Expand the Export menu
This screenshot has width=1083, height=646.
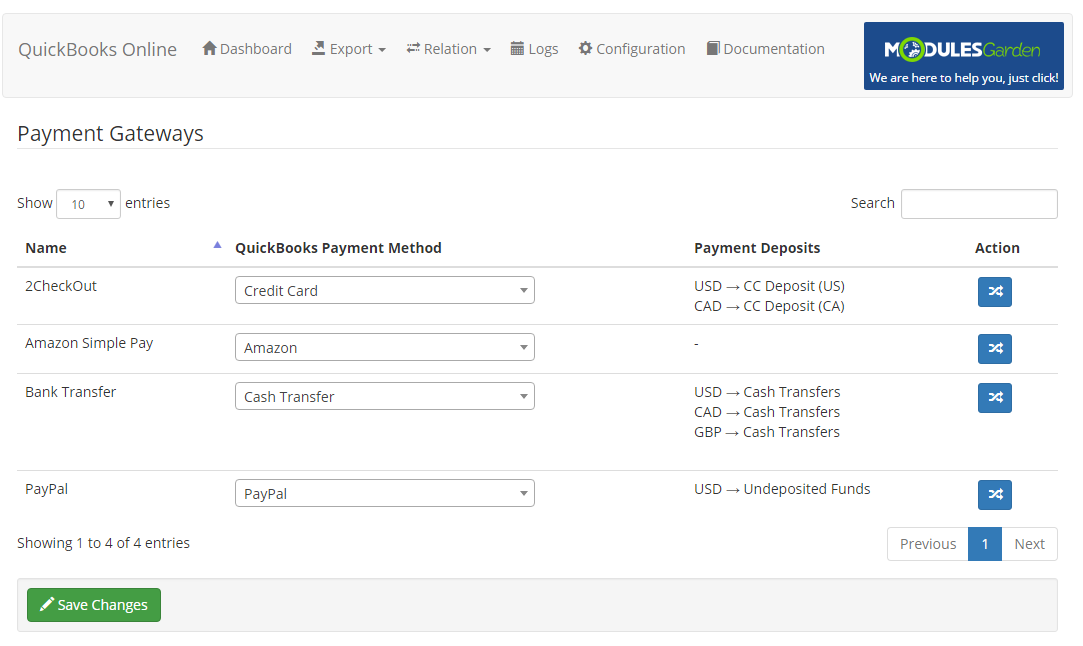pyautogui.click(x=349, y=49)
